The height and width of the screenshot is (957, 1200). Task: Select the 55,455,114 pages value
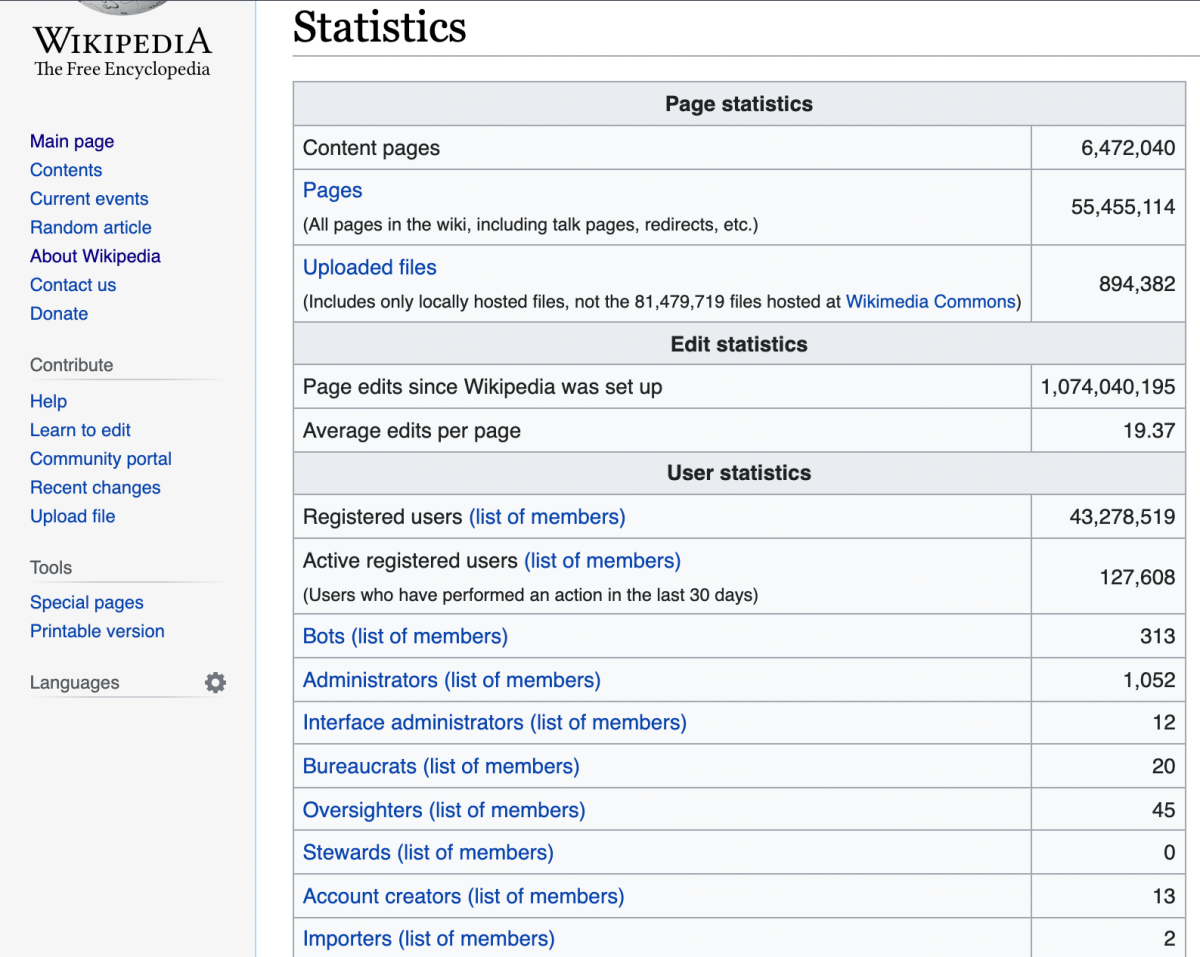click(1123, 207)
